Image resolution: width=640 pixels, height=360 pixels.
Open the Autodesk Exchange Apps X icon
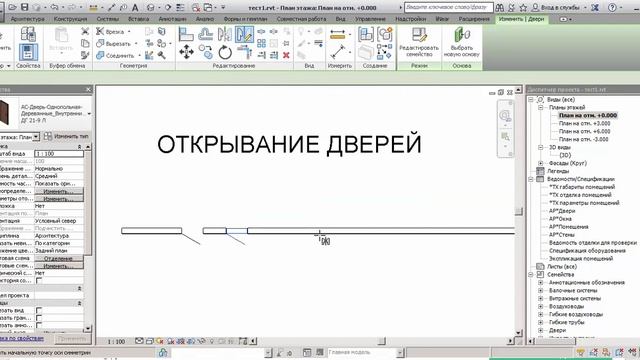(595, 7)
